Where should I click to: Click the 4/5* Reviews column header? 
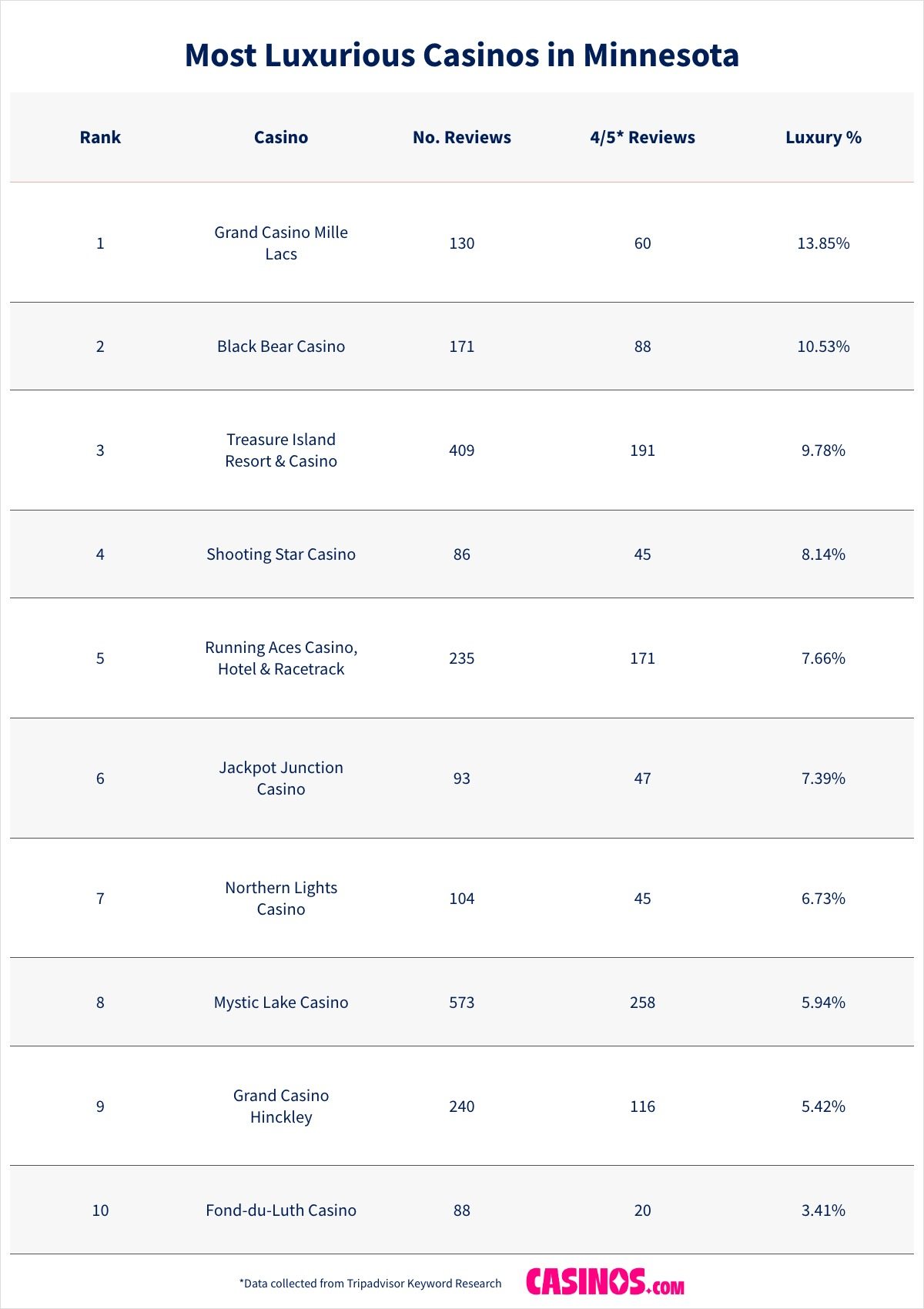[x=642, y=137]
